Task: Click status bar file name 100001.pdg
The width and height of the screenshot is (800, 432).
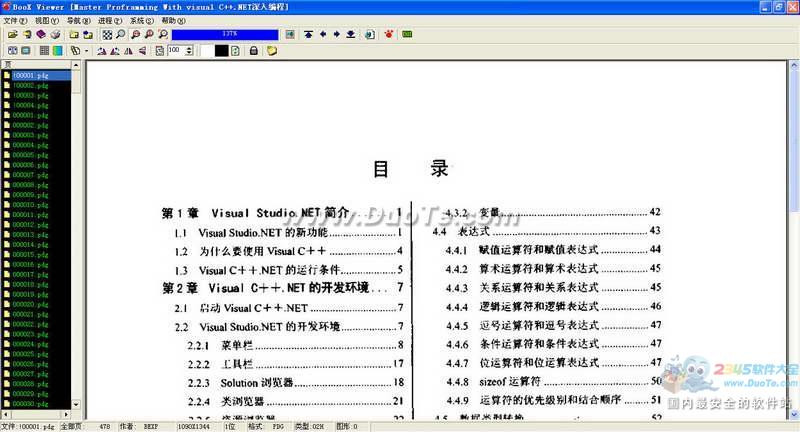Action: click(x=28, y=426)
